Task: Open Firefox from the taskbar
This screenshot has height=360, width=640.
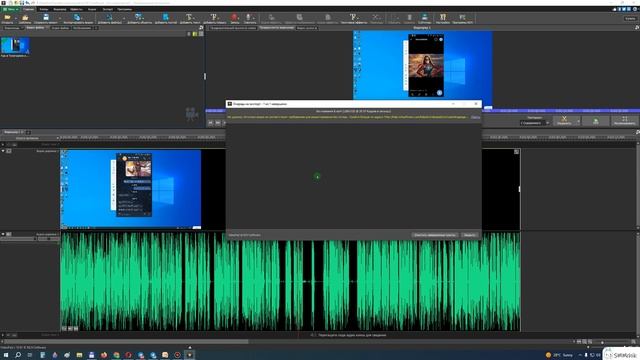Action: coord(104,355)
